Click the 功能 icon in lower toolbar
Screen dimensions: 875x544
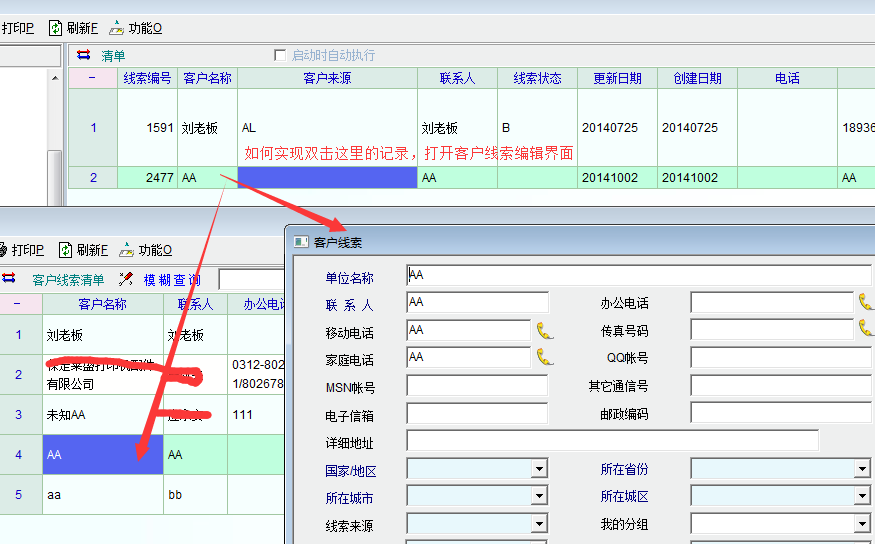click(127, 250)
